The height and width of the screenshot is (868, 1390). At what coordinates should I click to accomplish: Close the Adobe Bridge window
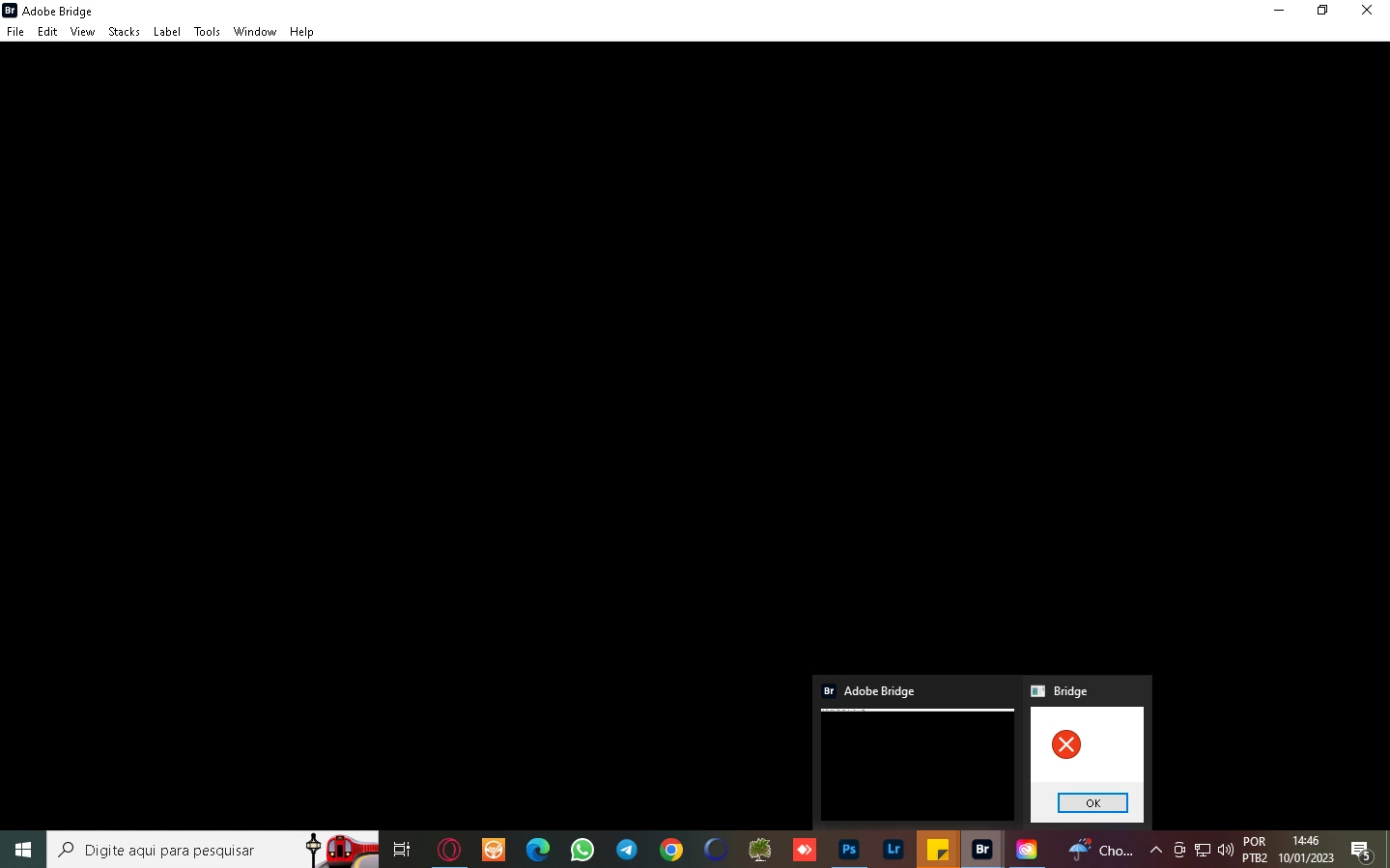pos(1367,11)
